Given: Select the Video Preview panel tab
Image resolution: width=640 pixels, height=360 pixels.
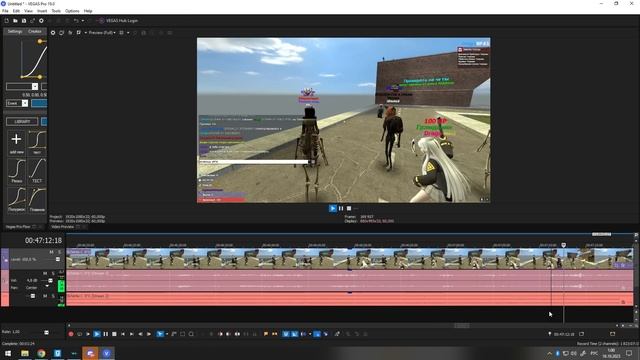Looking at the screenshot, I should (x=63, y=227).
